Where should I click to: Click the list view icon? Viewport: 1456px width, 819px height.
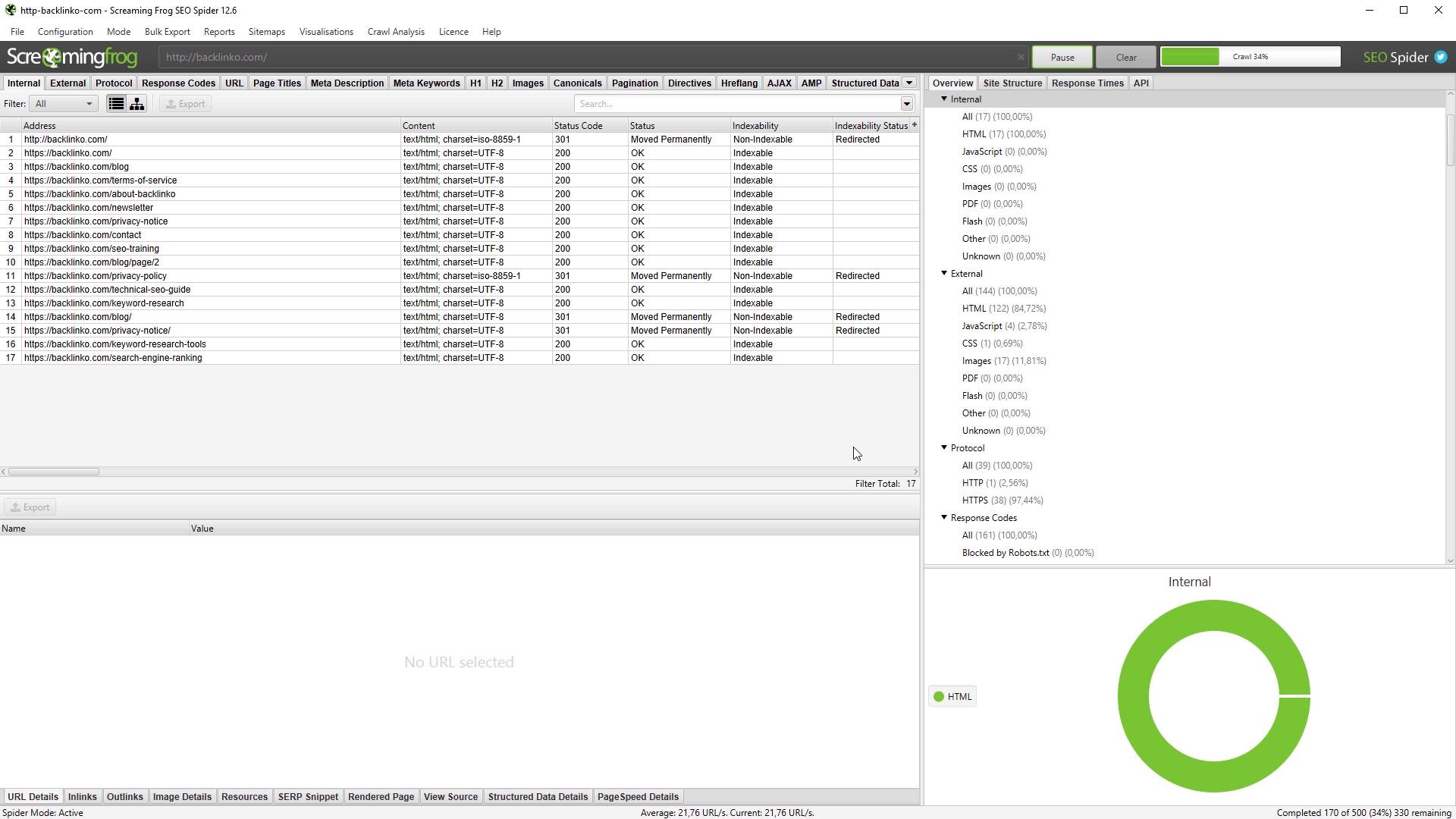[116, 103]
